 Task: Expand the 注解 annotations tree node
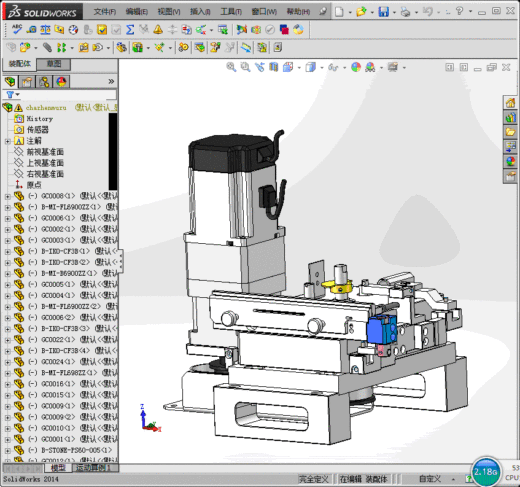point(7,141)
